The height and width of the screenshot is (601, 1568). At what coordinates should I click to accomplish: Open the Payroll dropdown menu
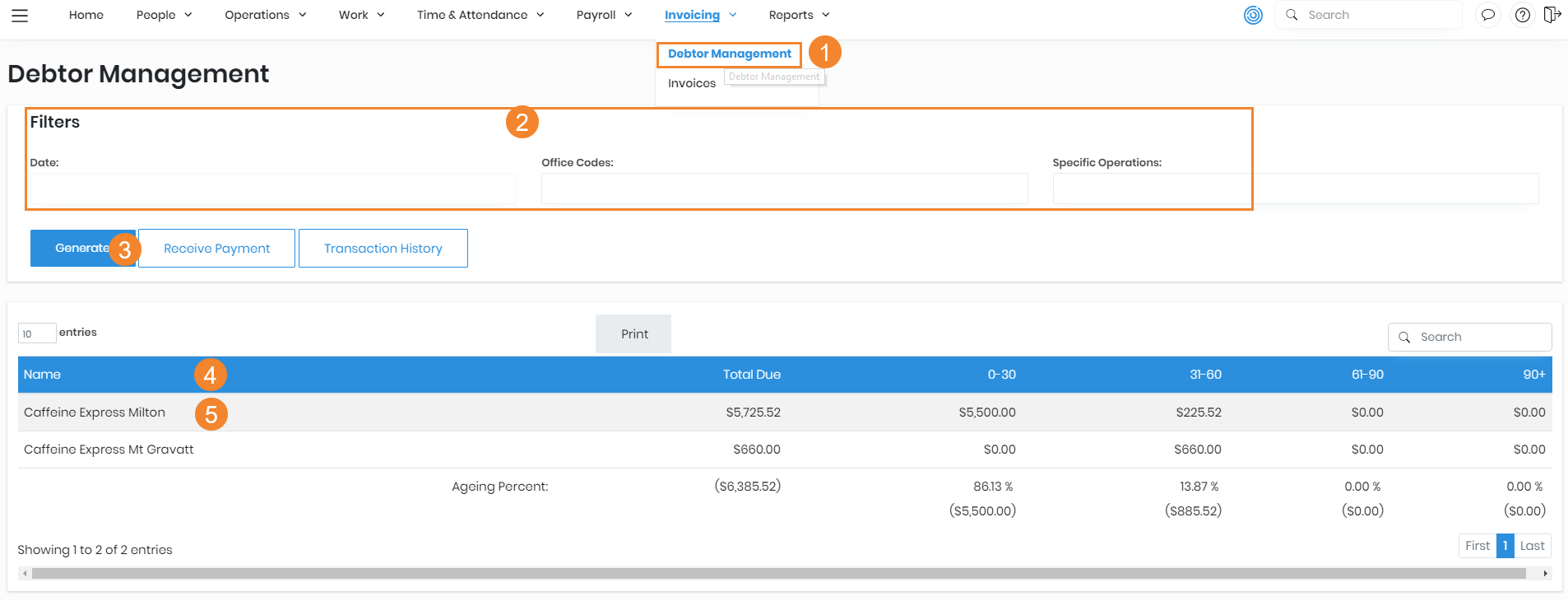point(604,15)
